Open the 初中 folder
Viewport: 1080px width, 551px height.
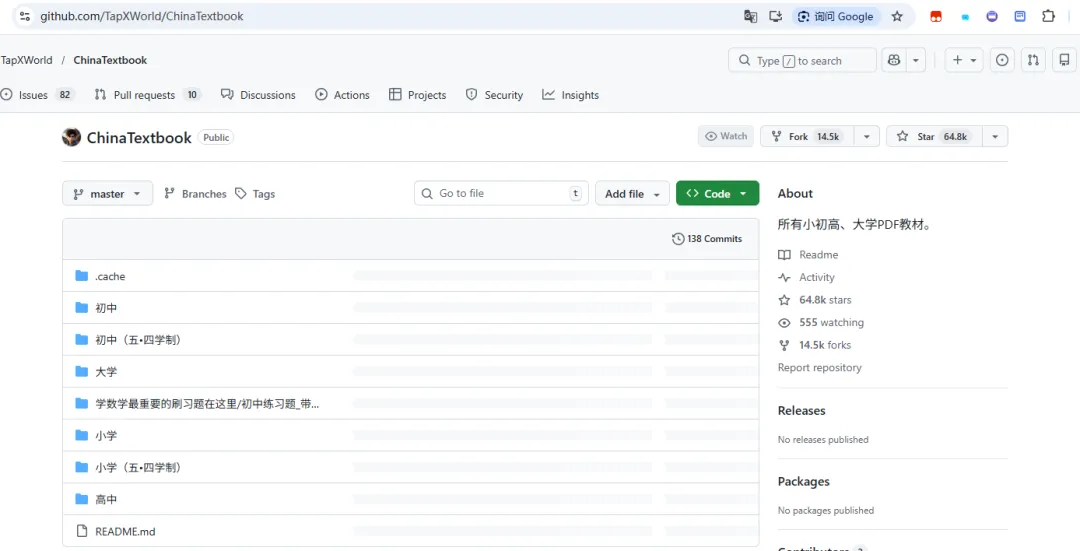(106, 308)
